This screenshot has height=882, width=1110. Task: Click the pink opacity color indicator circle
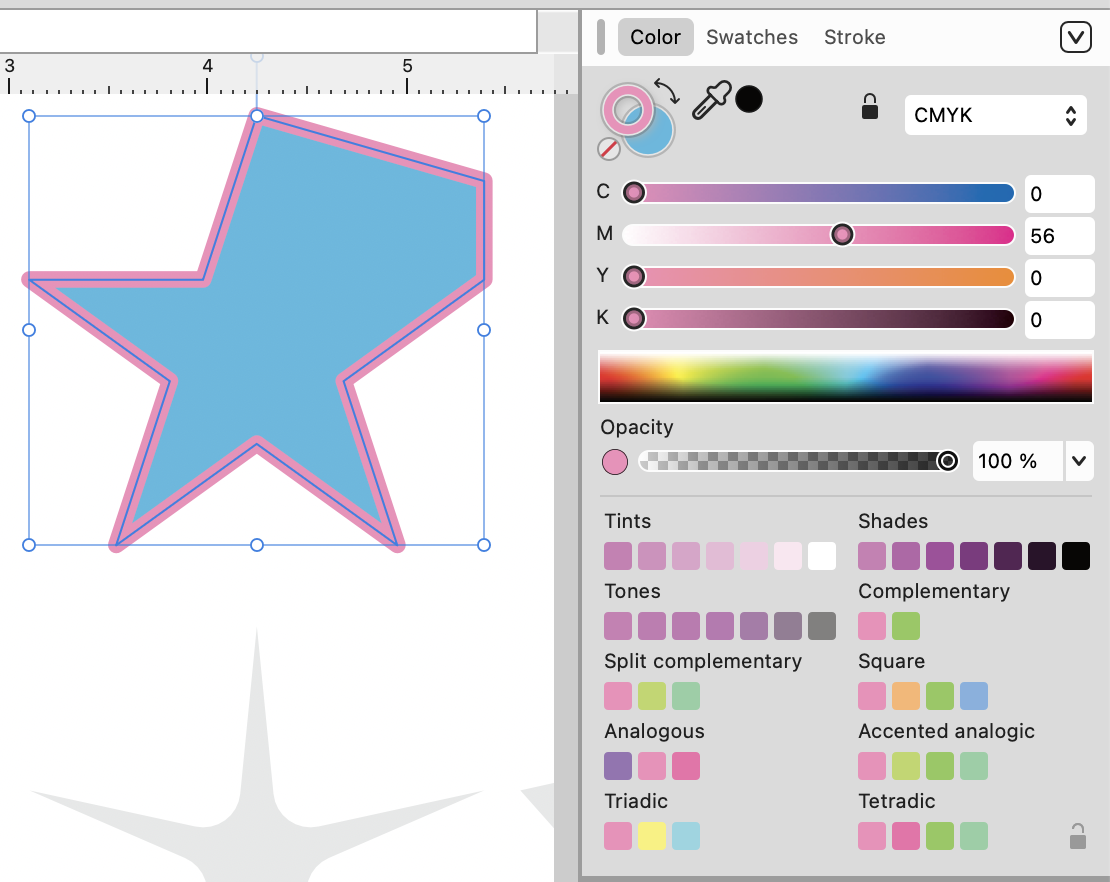615,461
